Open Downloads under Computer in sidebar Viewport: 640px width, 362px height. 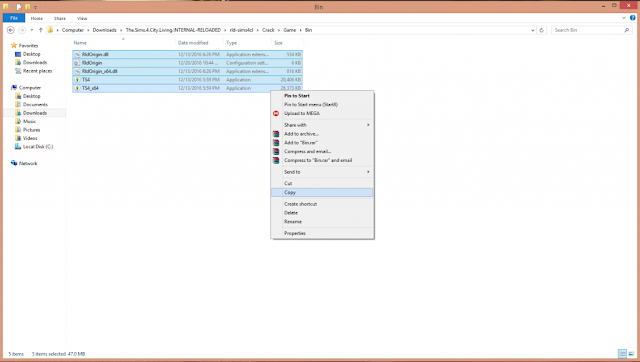[35, 113]
